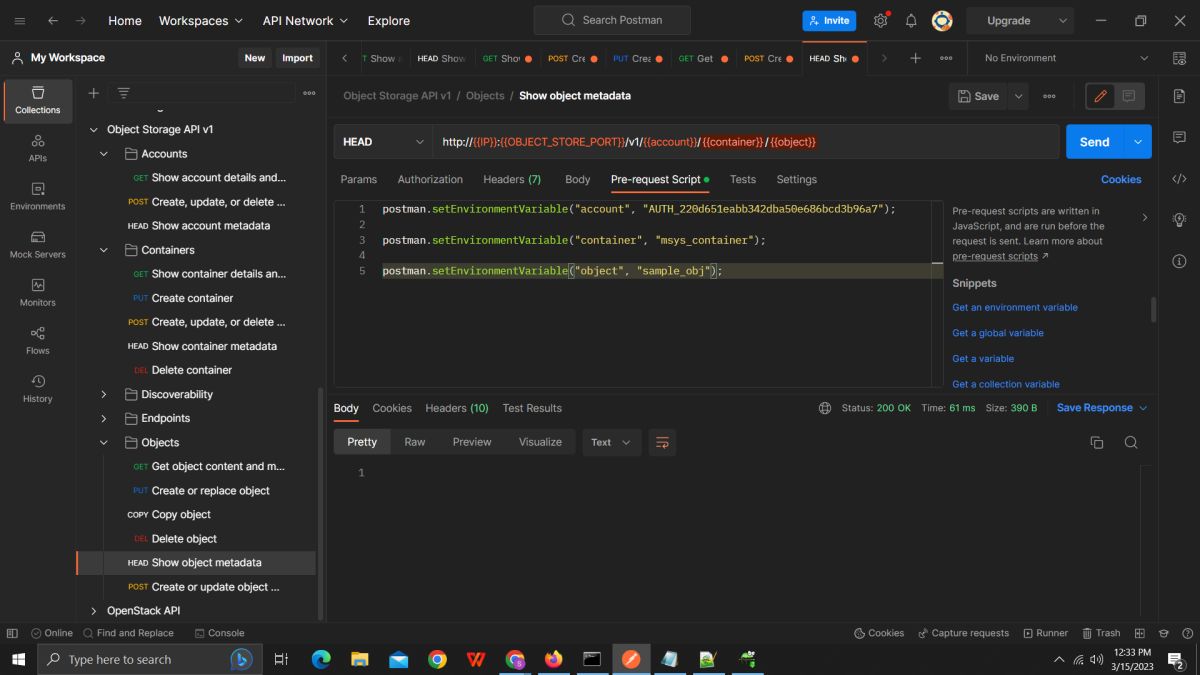
Task: Open comments mode icon next to pencil
Action: coord(1129,96)
